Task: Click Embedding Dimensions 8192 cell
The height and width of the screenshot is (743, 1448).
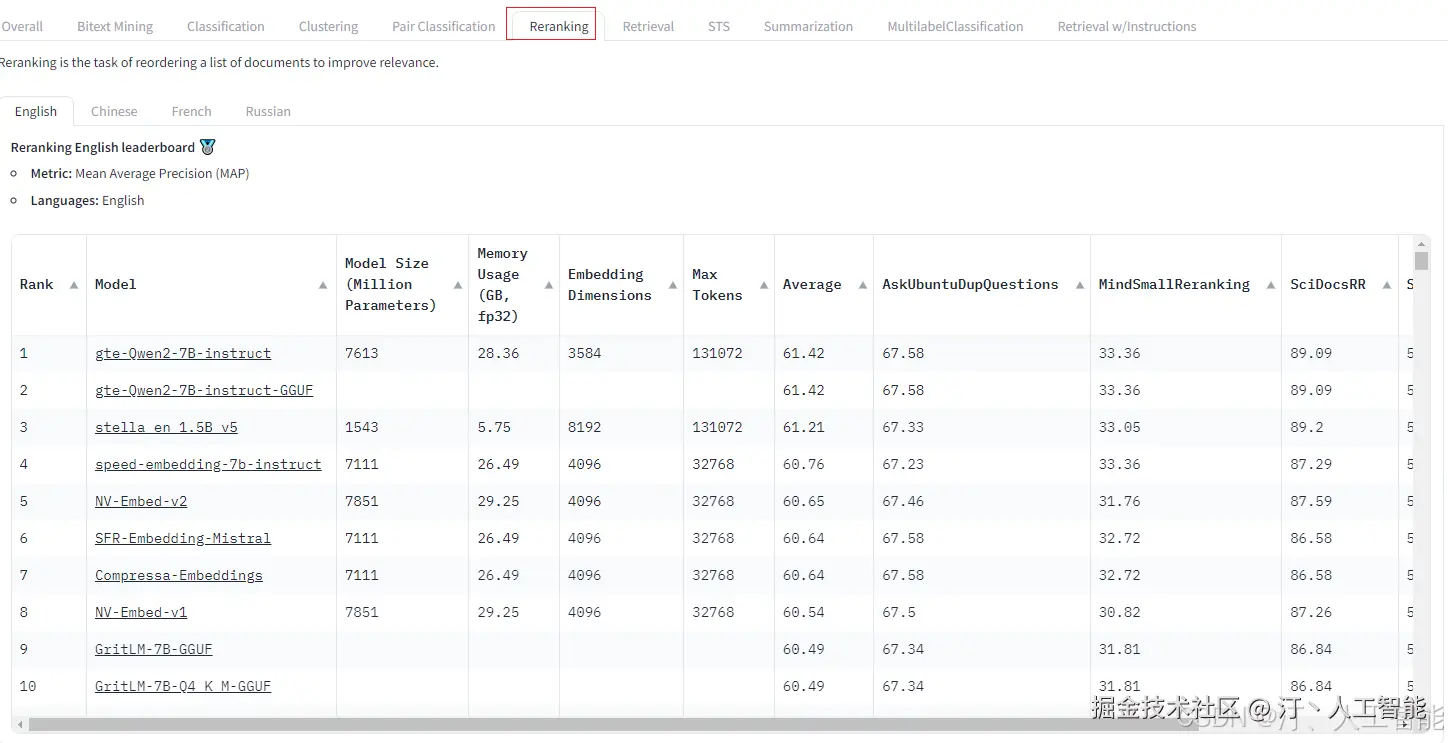Action: click(585, 427)
